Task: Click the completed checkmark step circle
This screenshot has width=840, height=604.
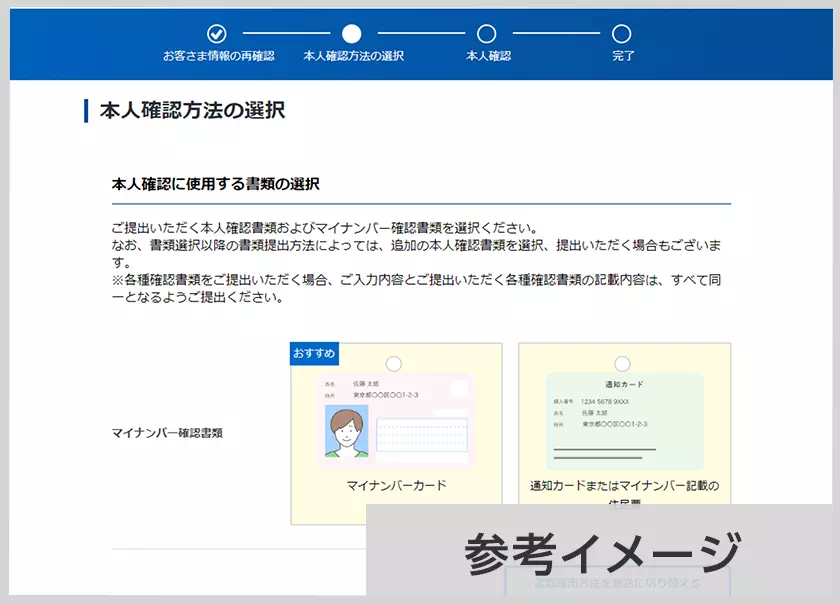Action: (217, 34)
